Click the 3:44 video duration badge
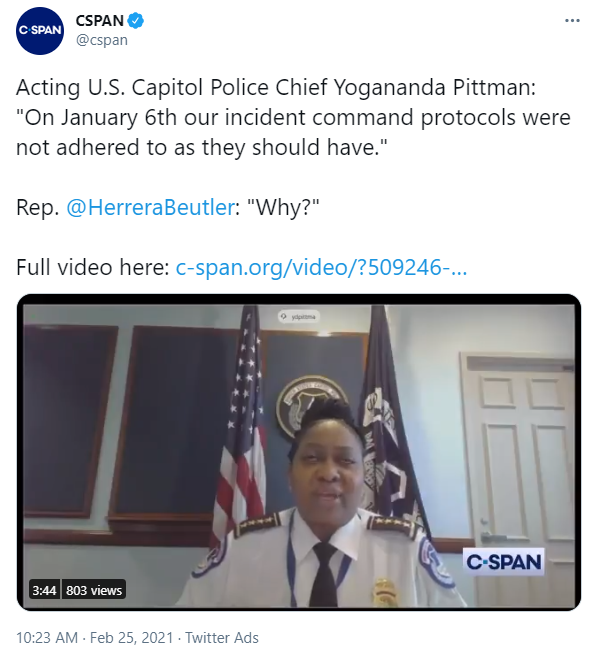592x657 pixels. pyautogui.click(x=44, y=590)
